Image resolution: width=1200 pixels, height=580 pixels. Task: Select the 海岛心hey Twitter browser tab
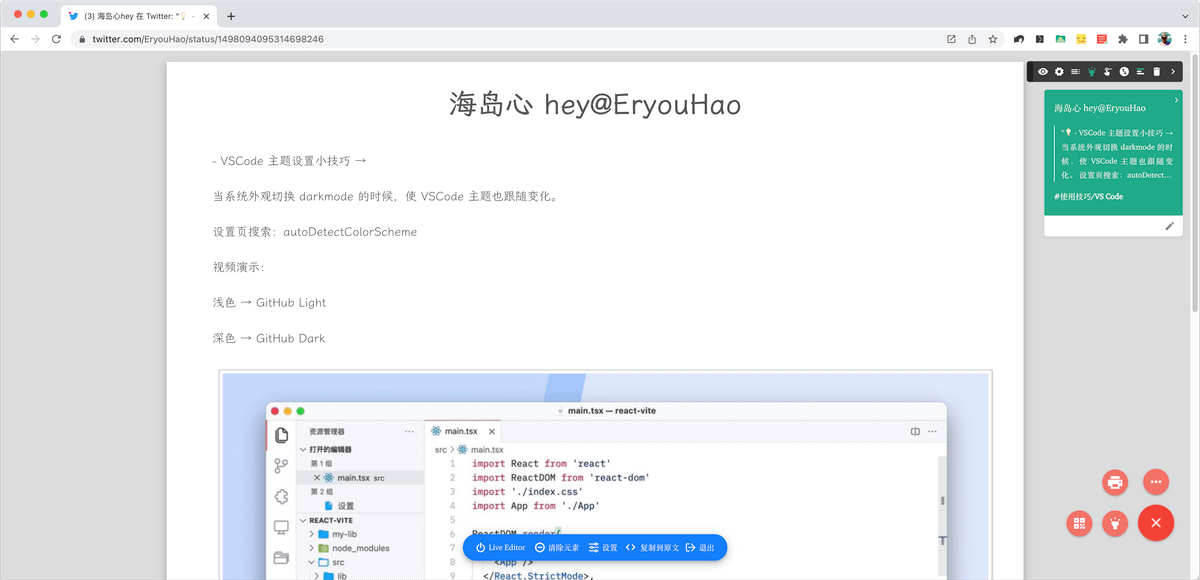click(138, 16)
